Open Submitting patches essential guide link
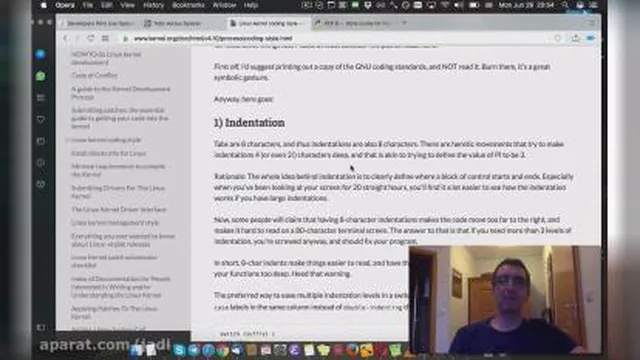The height and width of the screenshot is (360, 640). click(x=120, y=118)
